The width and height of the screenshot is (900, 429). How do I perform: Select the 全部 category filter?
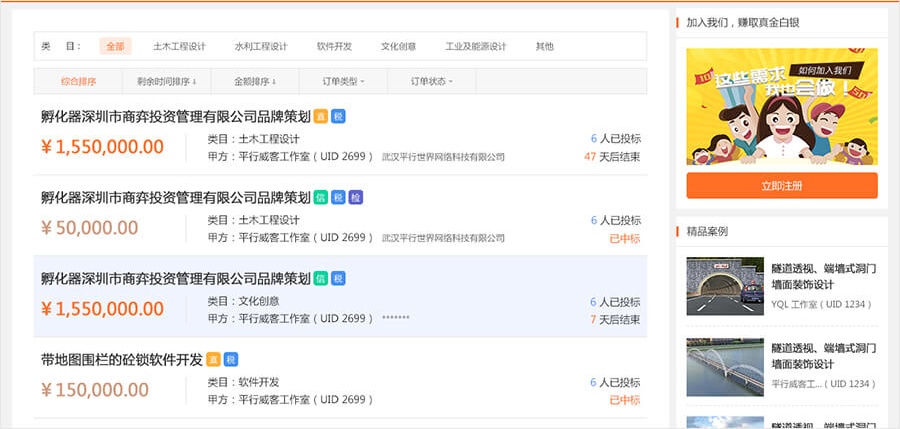pyautogui.click(x=115, y=47)
